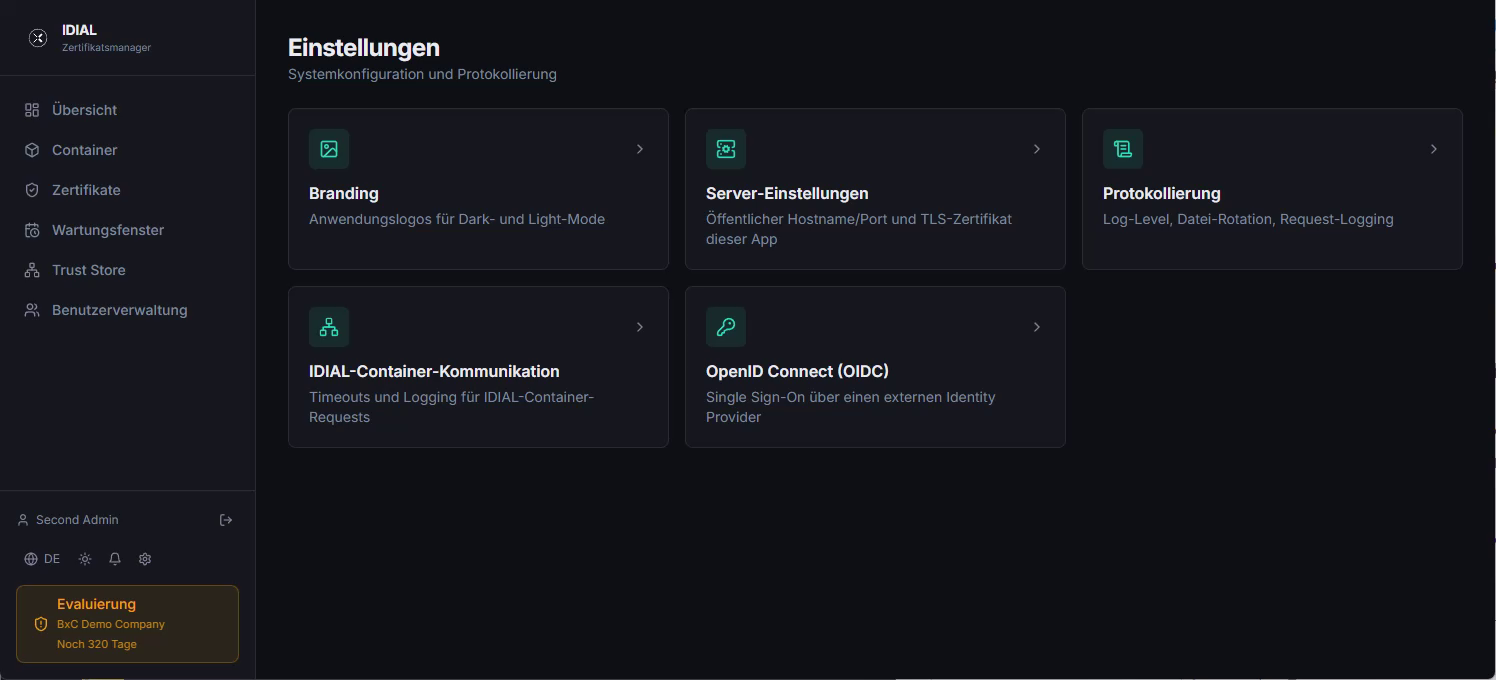
Task: Click the IDIAL logo icon
Action: click(x=38, y=38)
